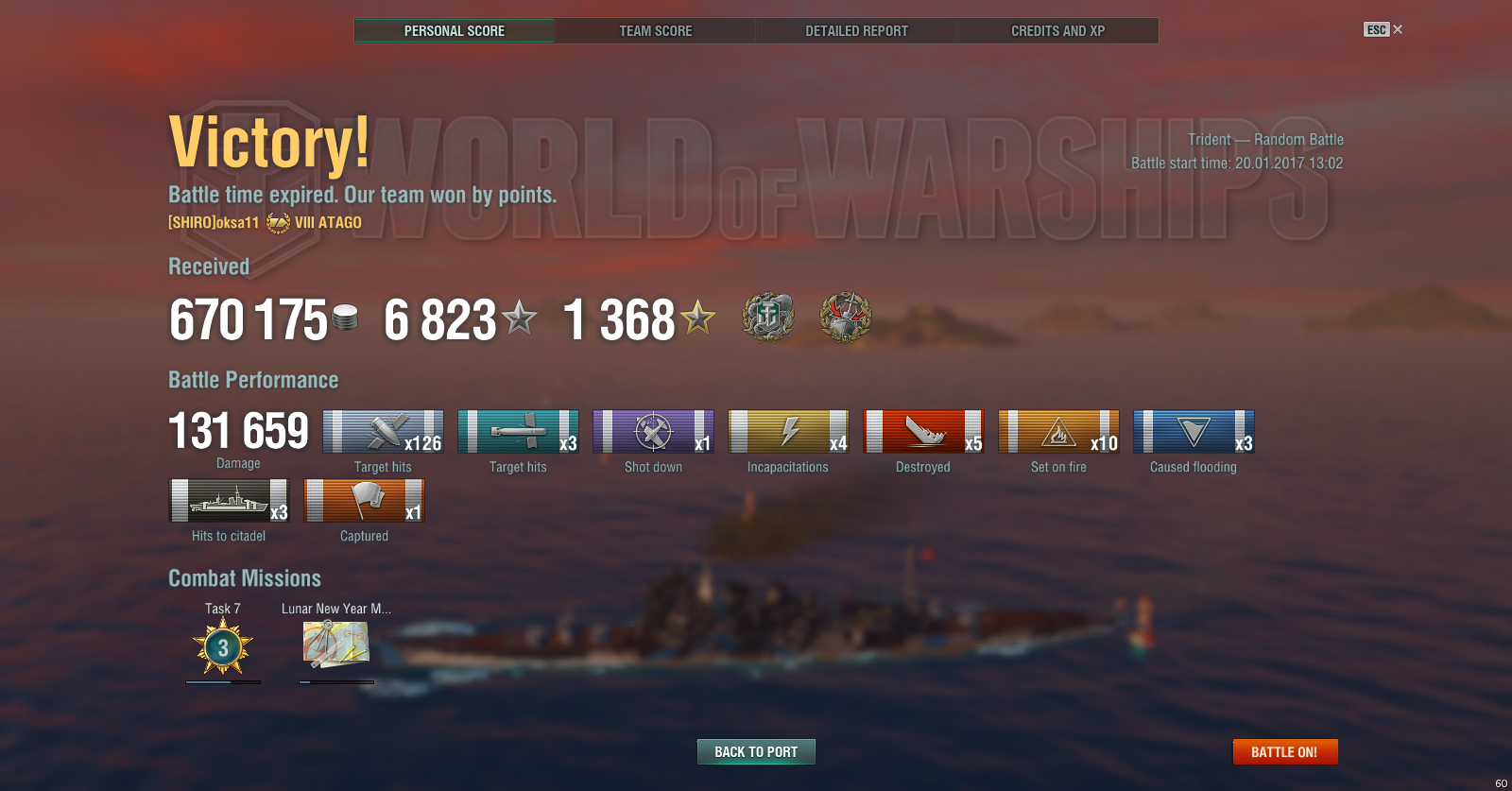Select the Personal Score tab
Image resolution: width=1512 pixels, height=791 pixels.
pos(455,30)
